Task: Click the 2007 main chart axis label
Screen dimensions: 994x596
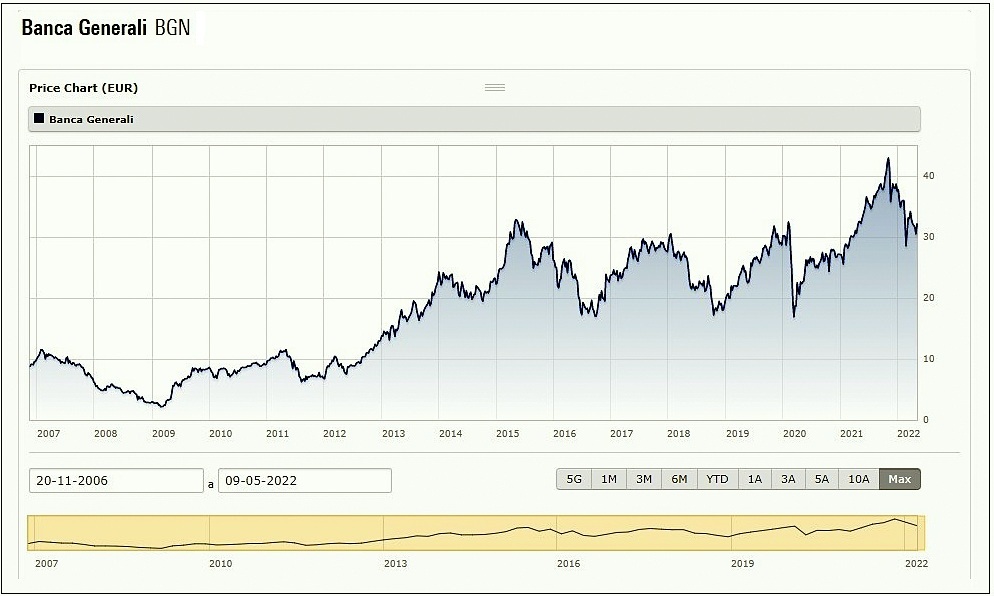Action: point(49,434)
